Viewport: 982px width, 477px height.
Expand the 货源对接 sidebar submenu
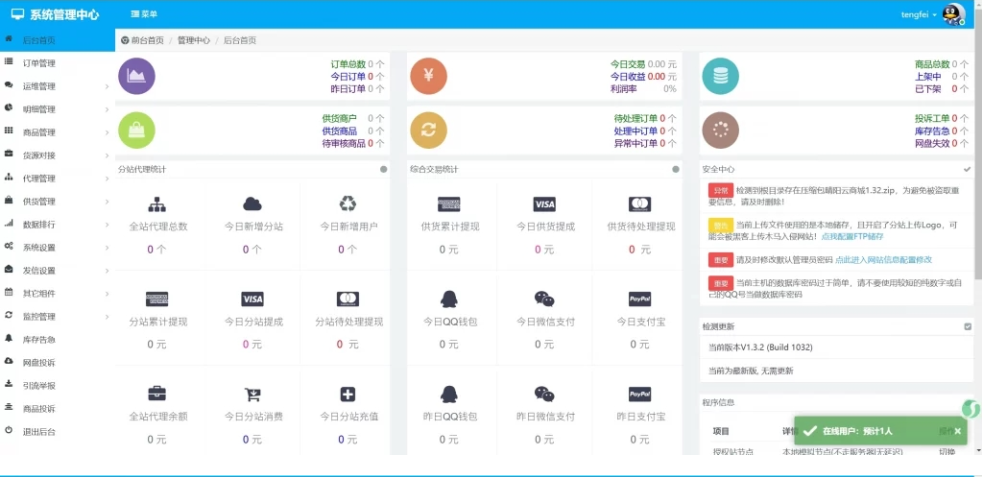(x=58, y=155)
